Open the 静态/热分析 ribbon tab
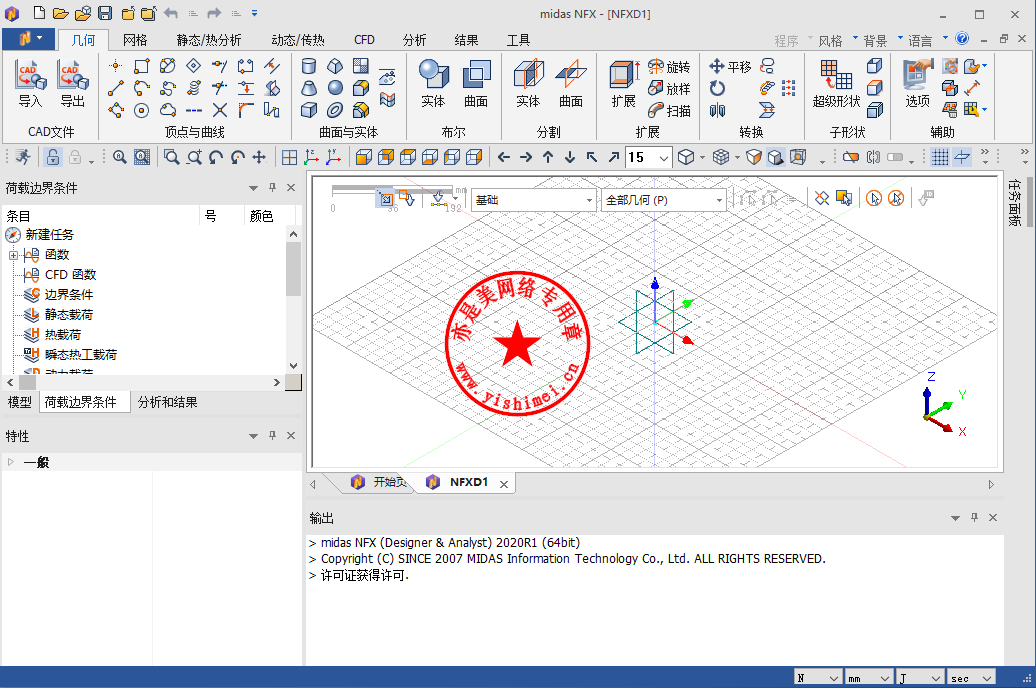 [x=209, y=40]
